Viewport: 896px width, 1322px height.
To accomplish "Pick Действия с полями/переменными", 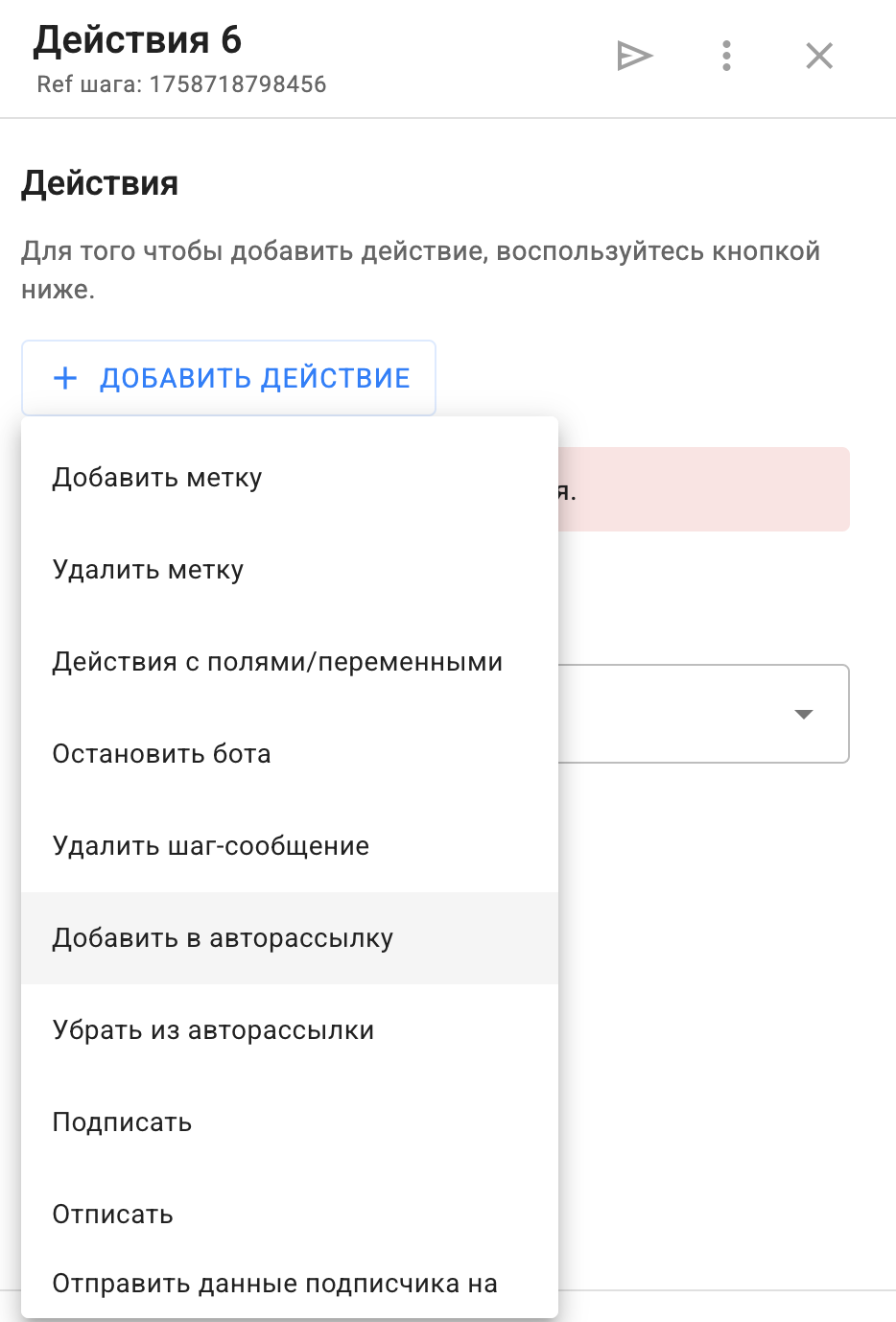I will tap(277, 662).
